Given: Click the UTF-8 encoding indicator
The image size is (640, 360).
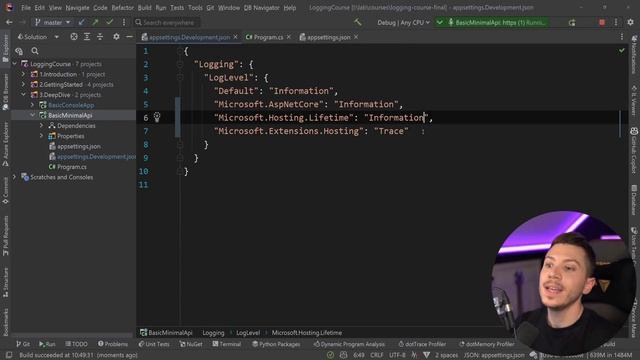Looking at the screenshot, I should point(397,355).
